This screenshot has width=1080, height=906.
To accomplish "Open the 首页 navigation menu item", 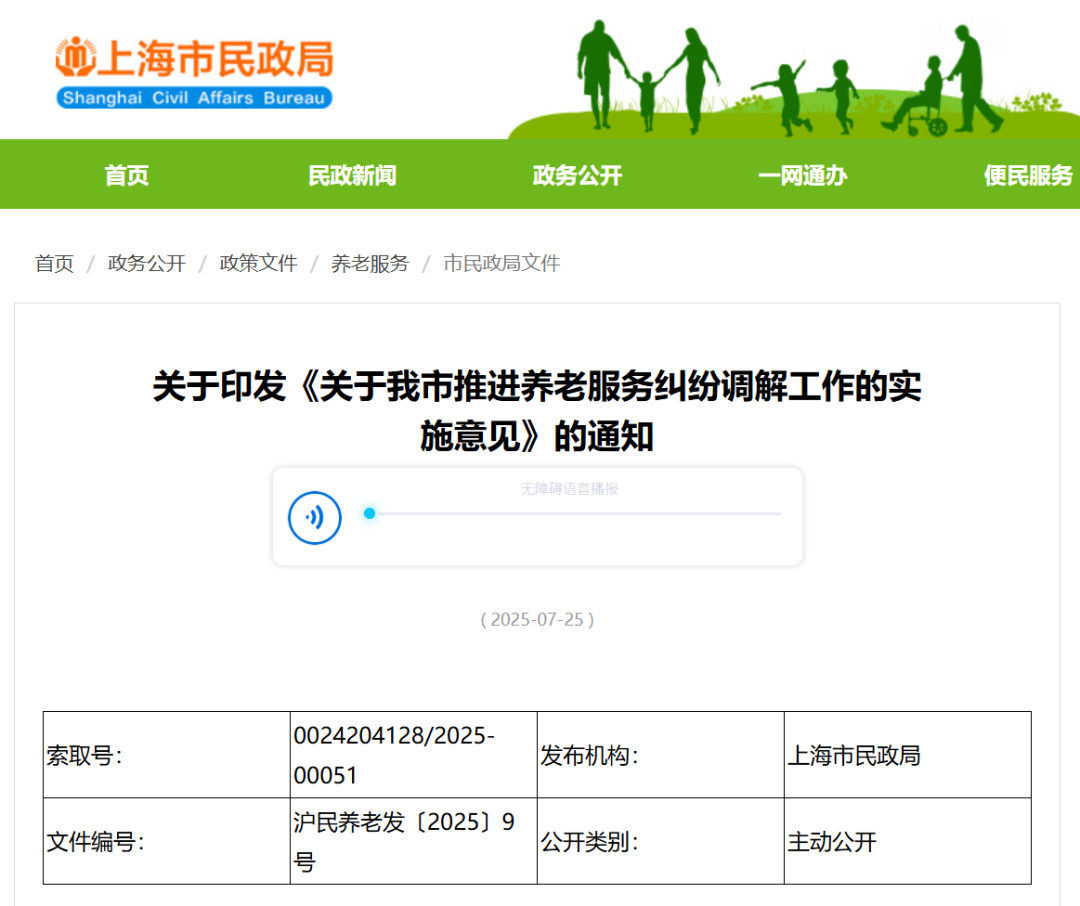I will coord(127,176).
